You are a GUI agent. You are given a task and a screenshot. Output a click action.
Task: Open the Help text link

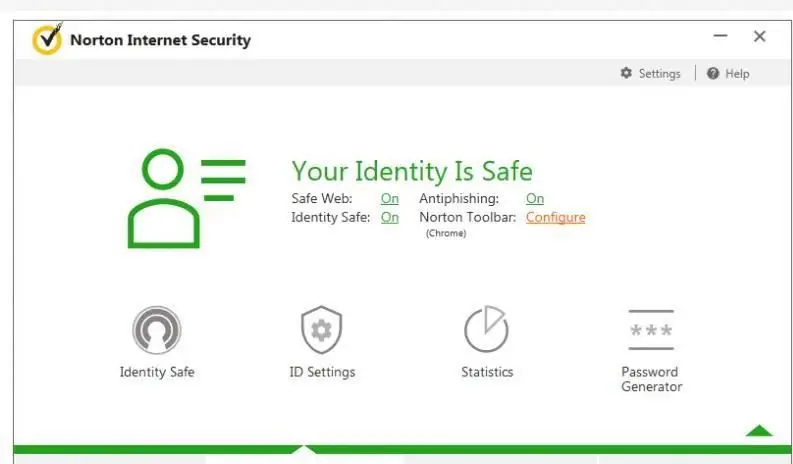(x=737, y=73)
